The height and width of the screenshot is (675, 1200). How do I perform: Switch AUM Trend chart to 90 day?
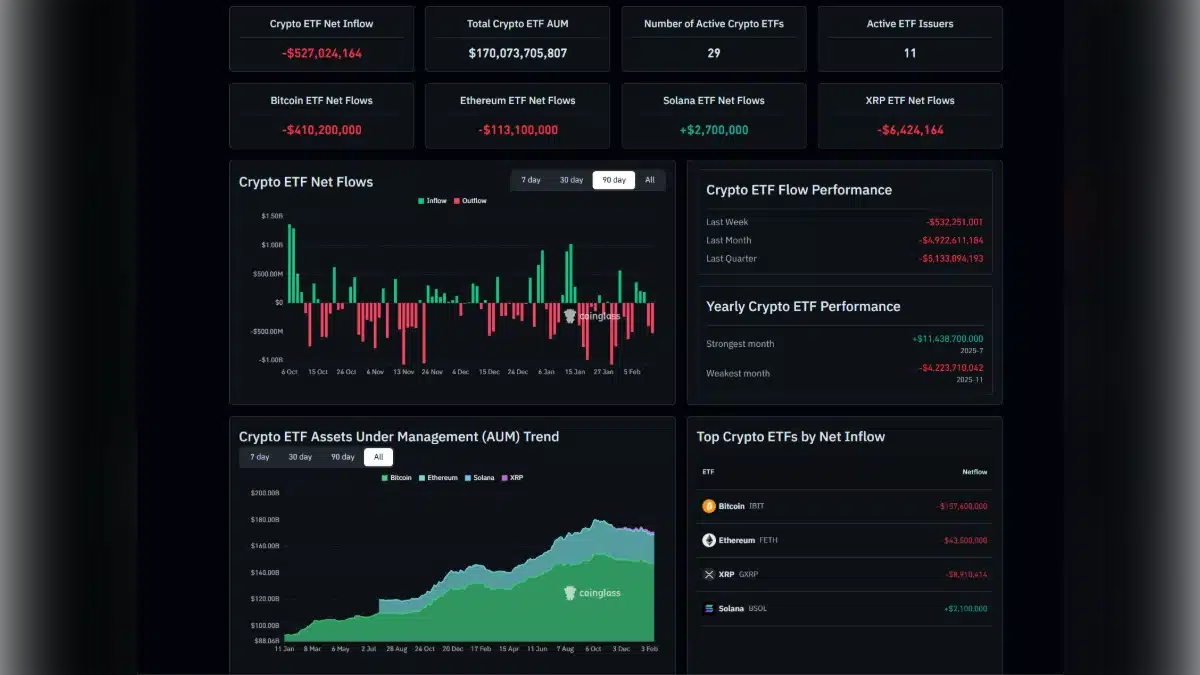[342, 457]
